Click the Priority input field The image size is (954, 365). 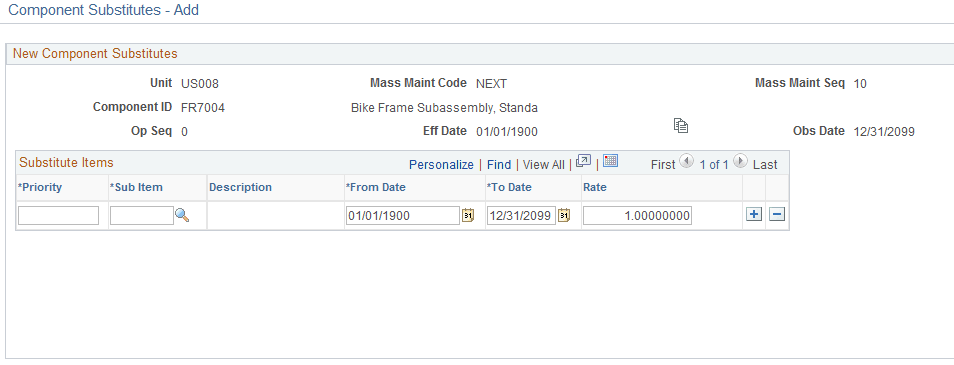coord(58,215)
